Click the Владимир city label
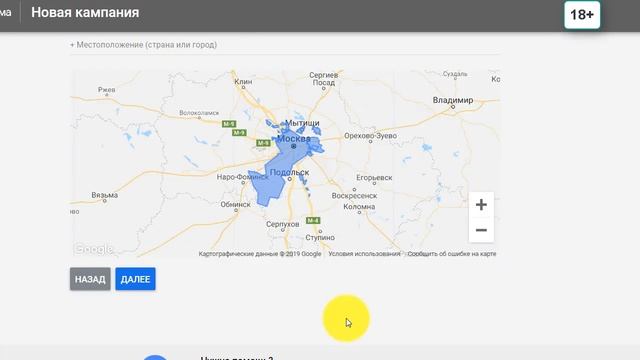This screenshot has width=640, height=360. coord(453,100)
